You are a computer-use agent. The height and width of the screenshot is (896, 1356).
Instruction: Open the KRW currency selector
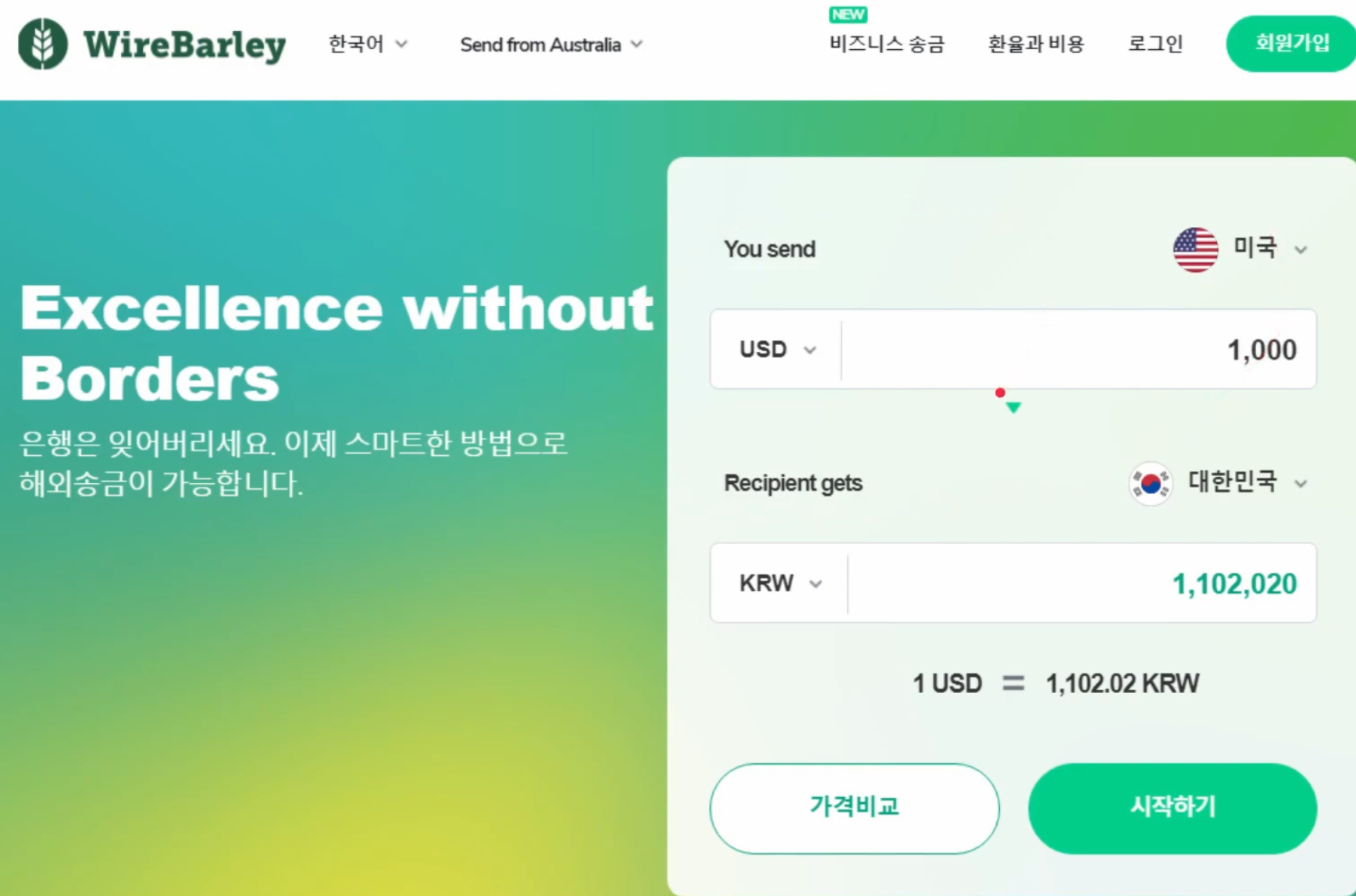click(780, 583)
